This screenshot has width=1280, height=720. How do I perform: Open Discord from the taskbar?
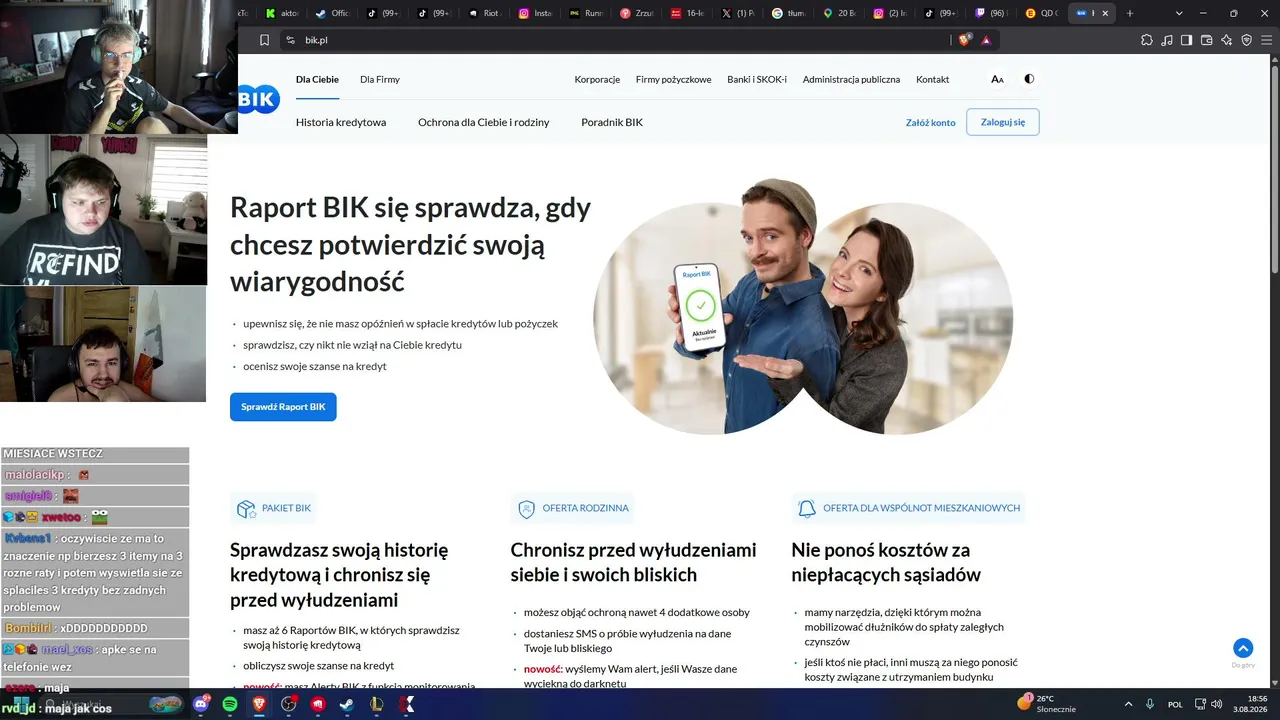201,704
